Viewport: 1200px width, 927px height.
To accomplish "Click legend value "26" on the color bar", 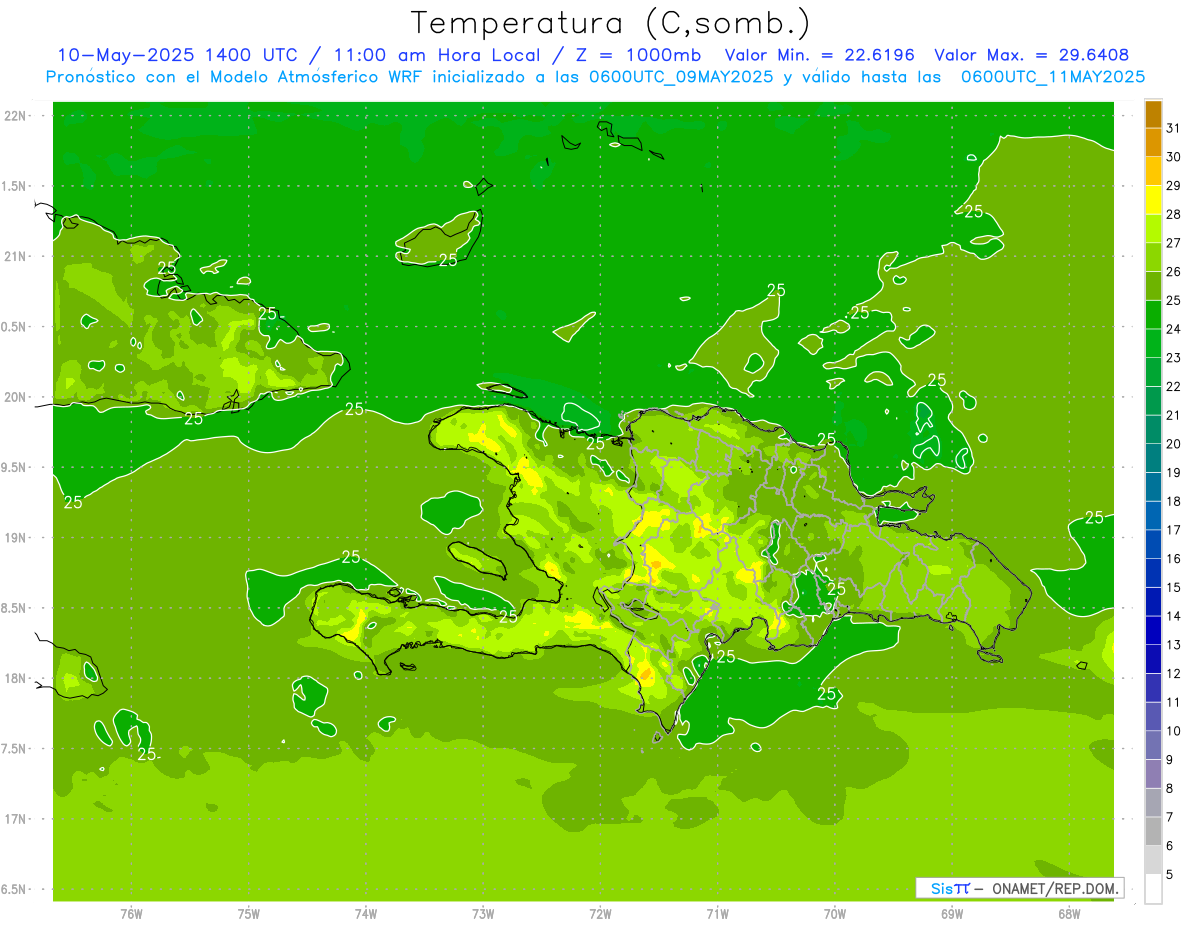I will coord(1173,271).
